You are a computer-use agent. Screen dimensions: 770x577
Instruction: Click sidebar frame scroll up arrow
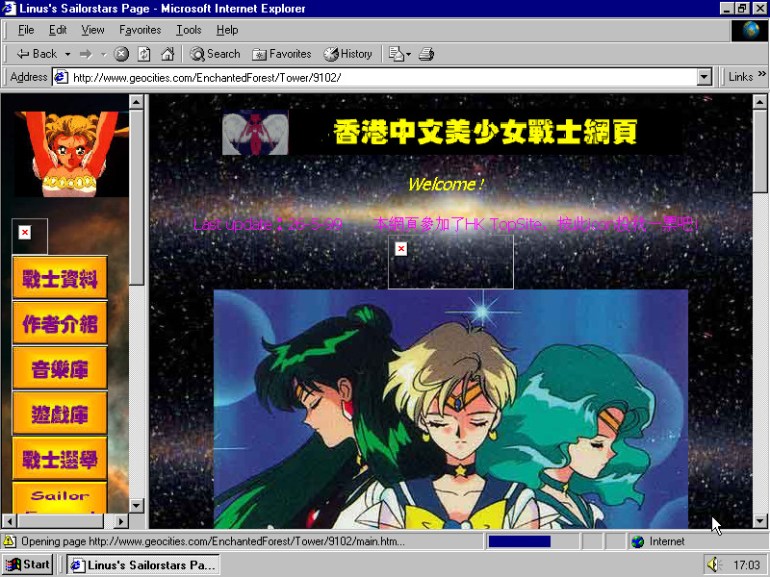tap(136, 102)
